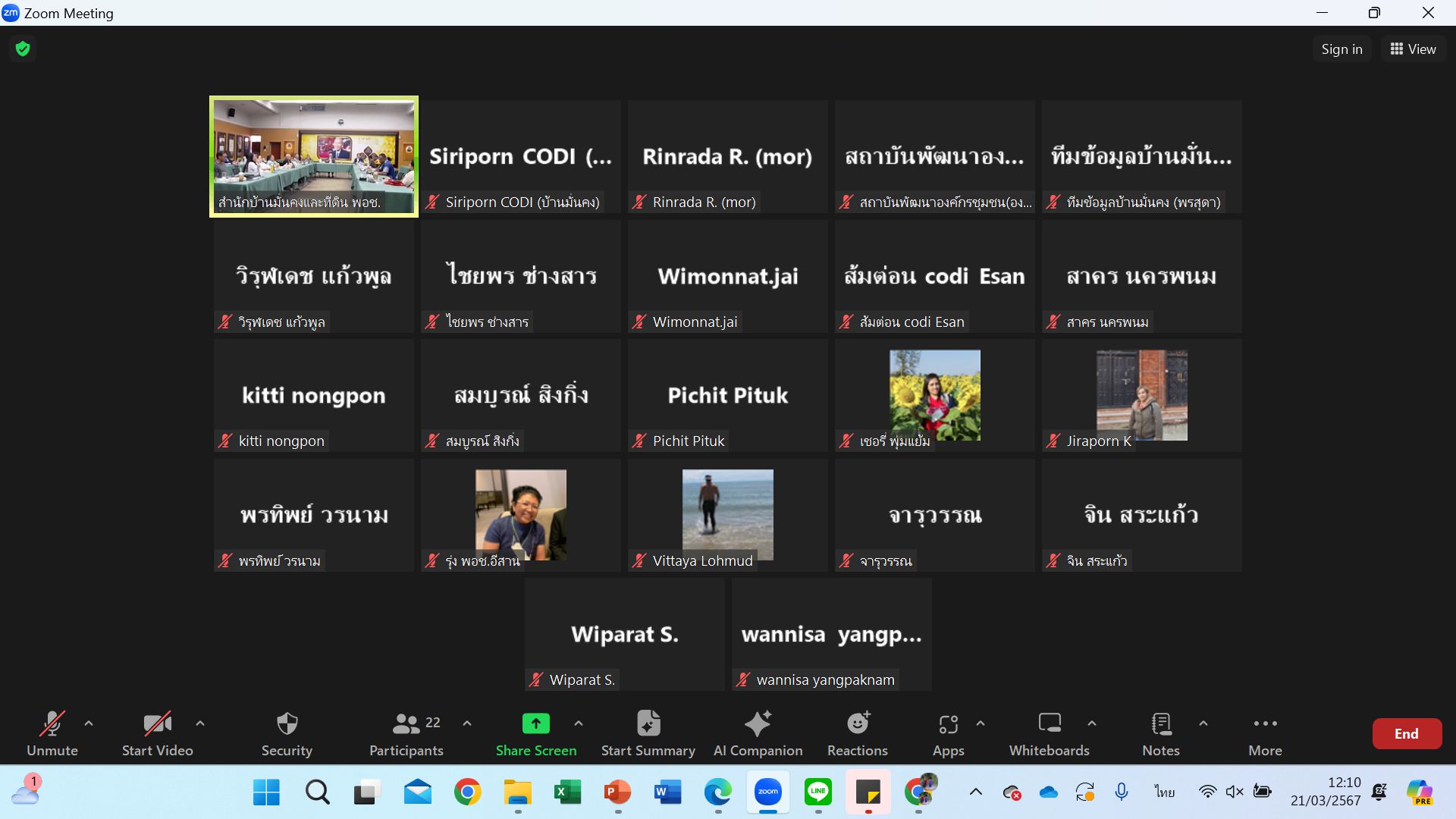Open the View menu
The image size is (1456, 819).
tap(1412, 48)
